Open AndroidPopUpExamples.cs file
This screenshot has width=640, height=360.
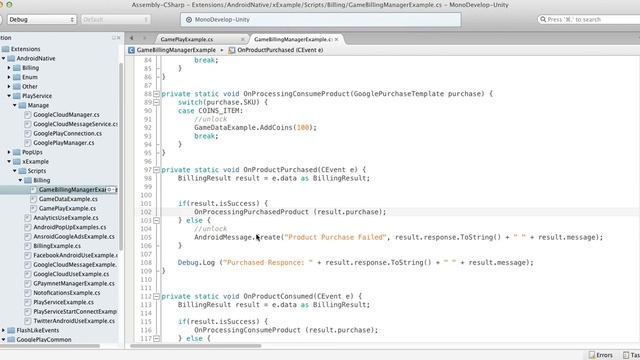point(69,227)
